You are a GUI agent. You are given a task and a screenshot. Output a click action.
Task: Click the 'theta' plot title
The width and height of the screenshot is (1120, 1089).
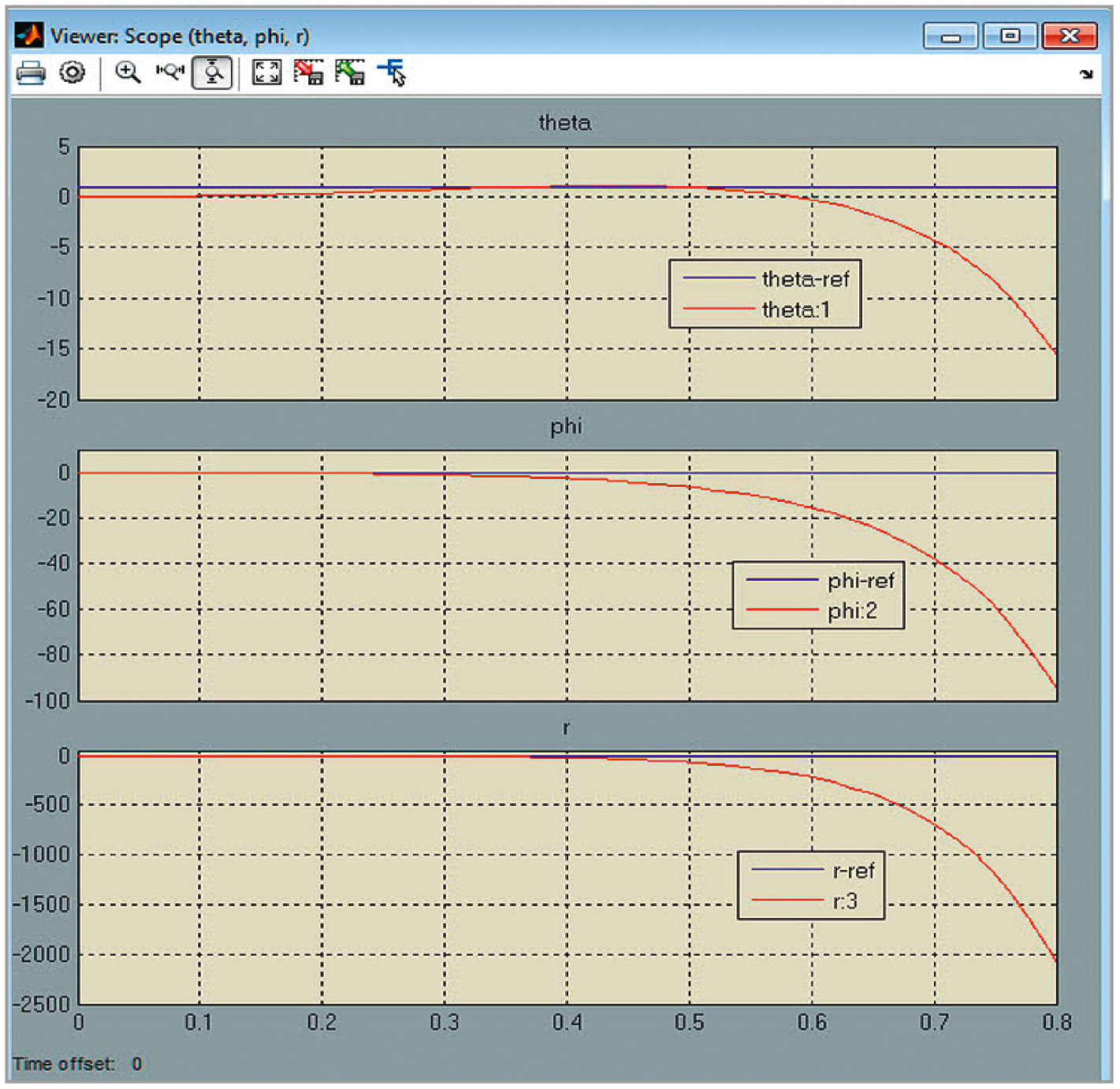point(565,123)
